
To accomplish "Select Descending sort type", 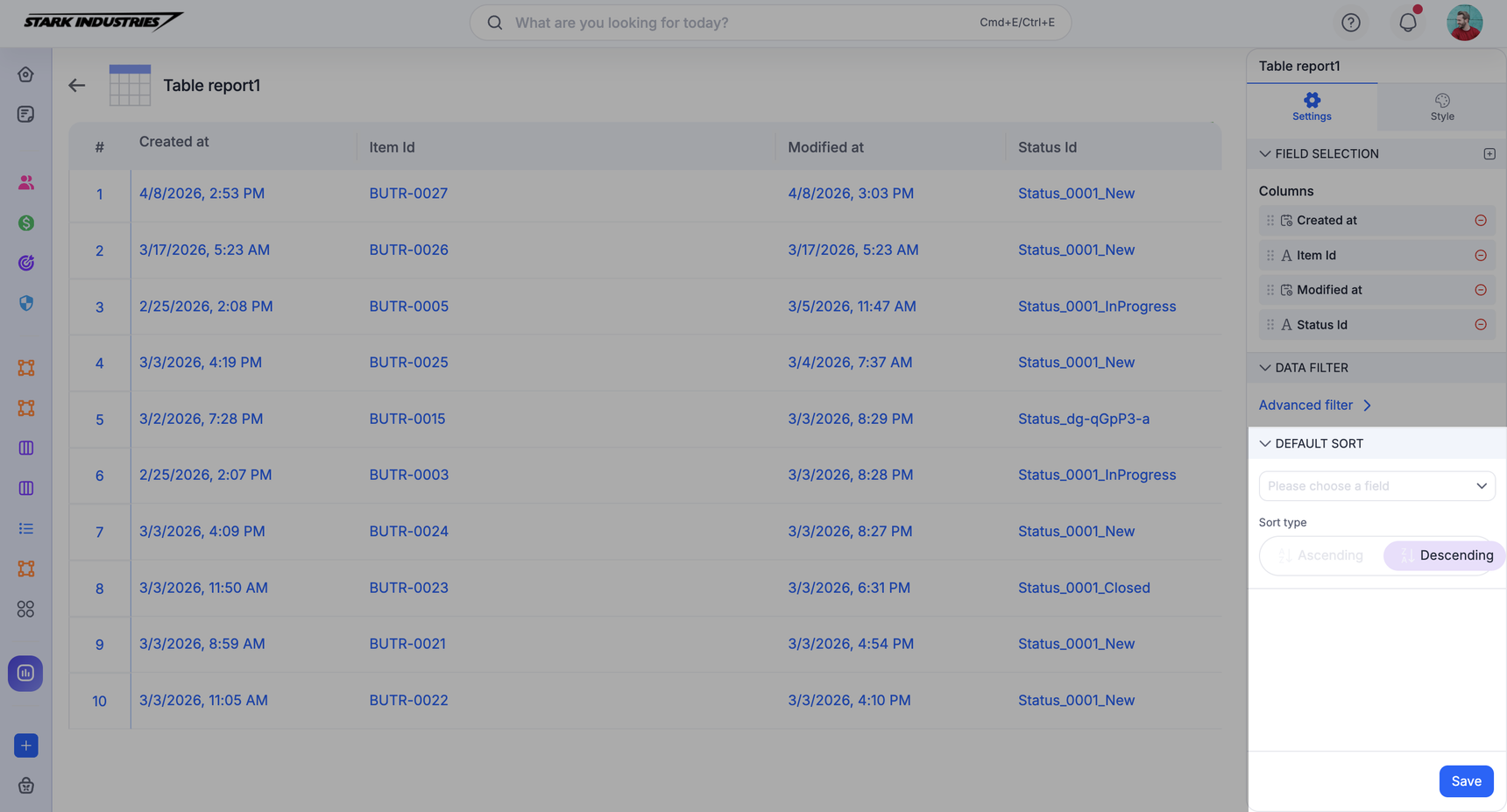I will pyautogui.click(x=1445, y=555).
